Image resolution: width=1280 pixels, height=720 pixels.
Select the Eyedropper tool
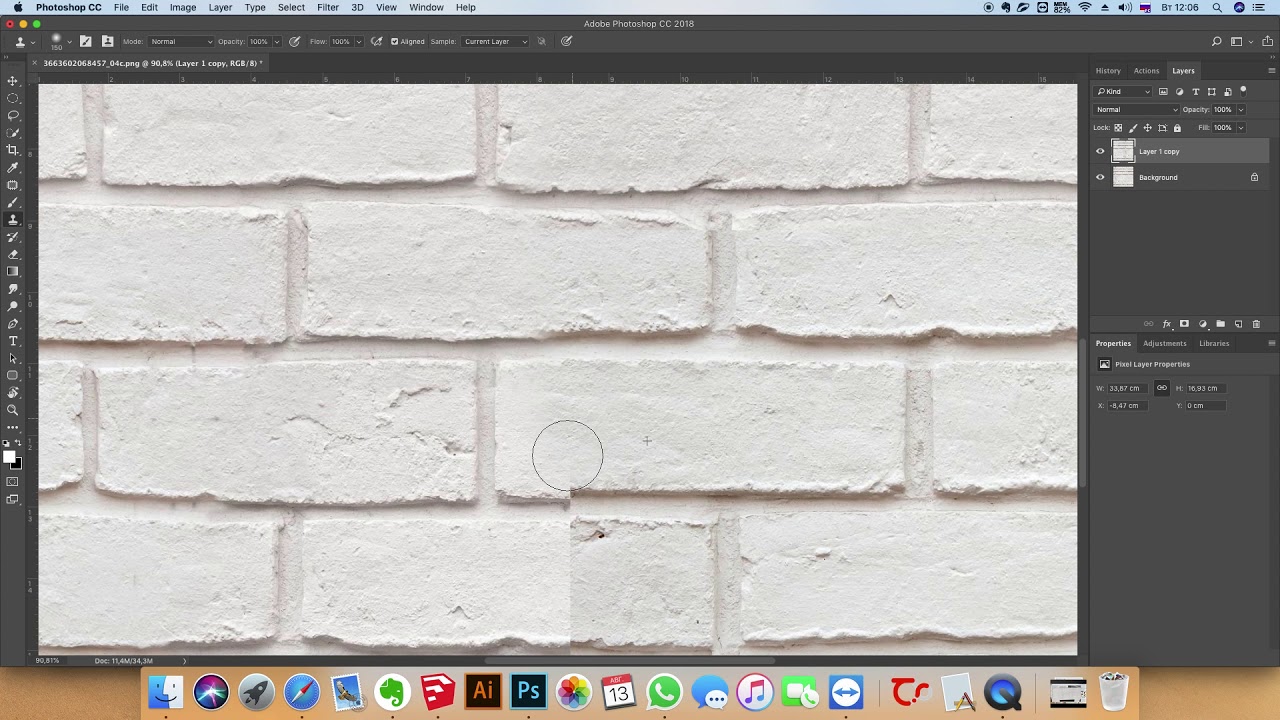(x=13, y=167)
